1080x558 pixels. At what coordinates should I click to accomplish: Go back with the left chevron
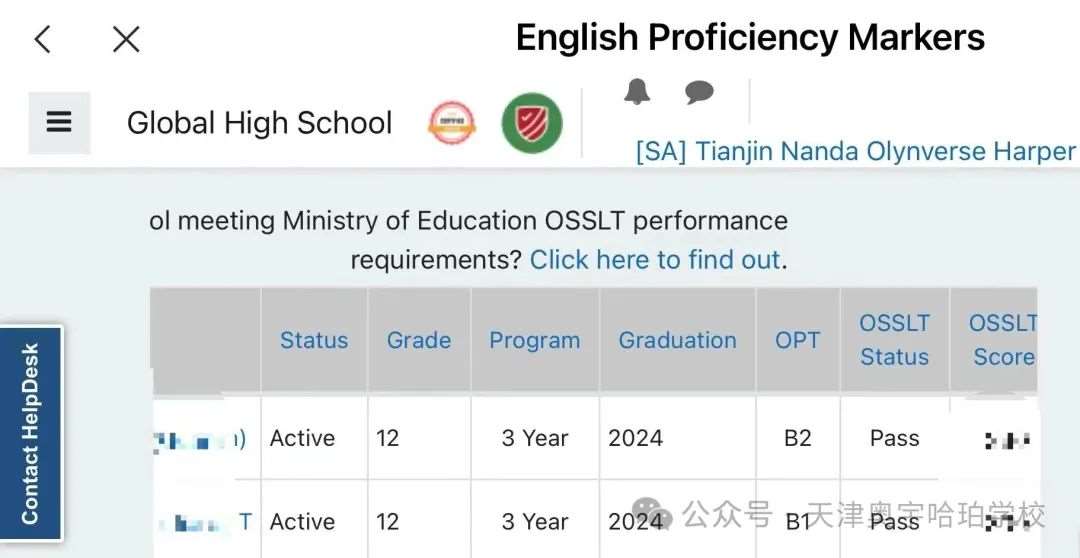[x=43, y=39]
